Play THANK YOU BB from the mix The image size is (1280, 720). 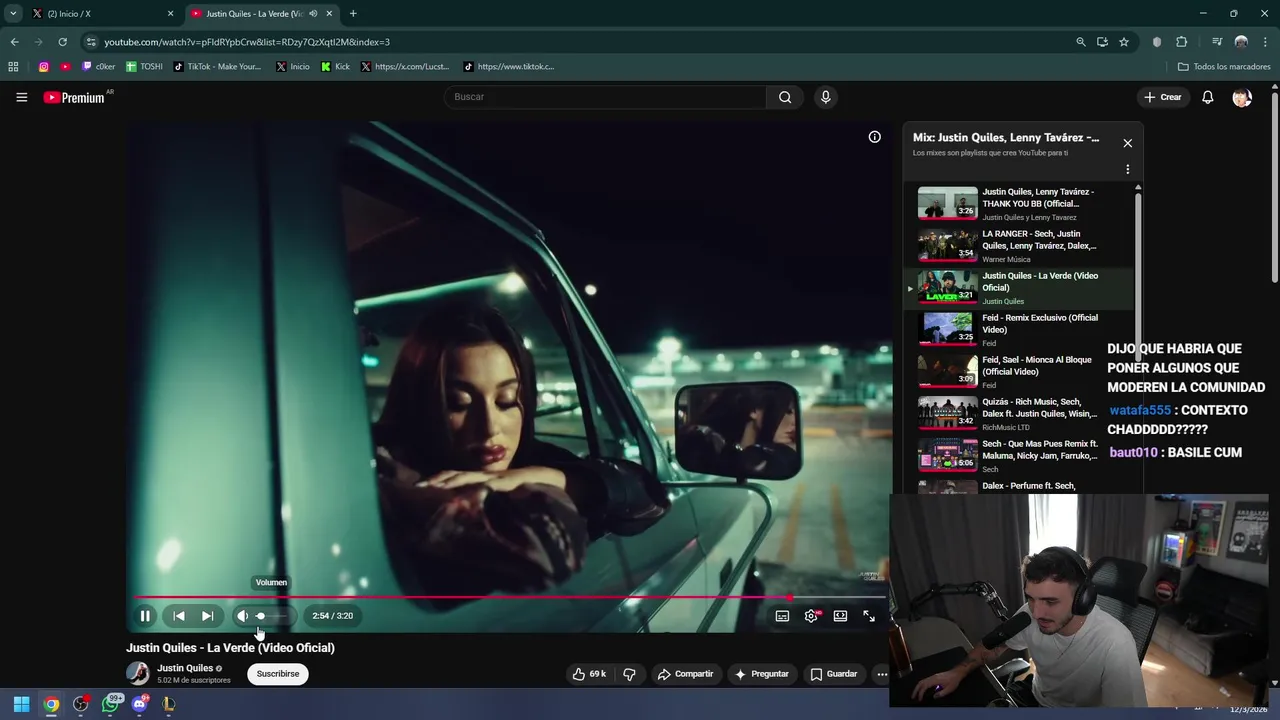pyautogui.click(x=1020, y=204)
